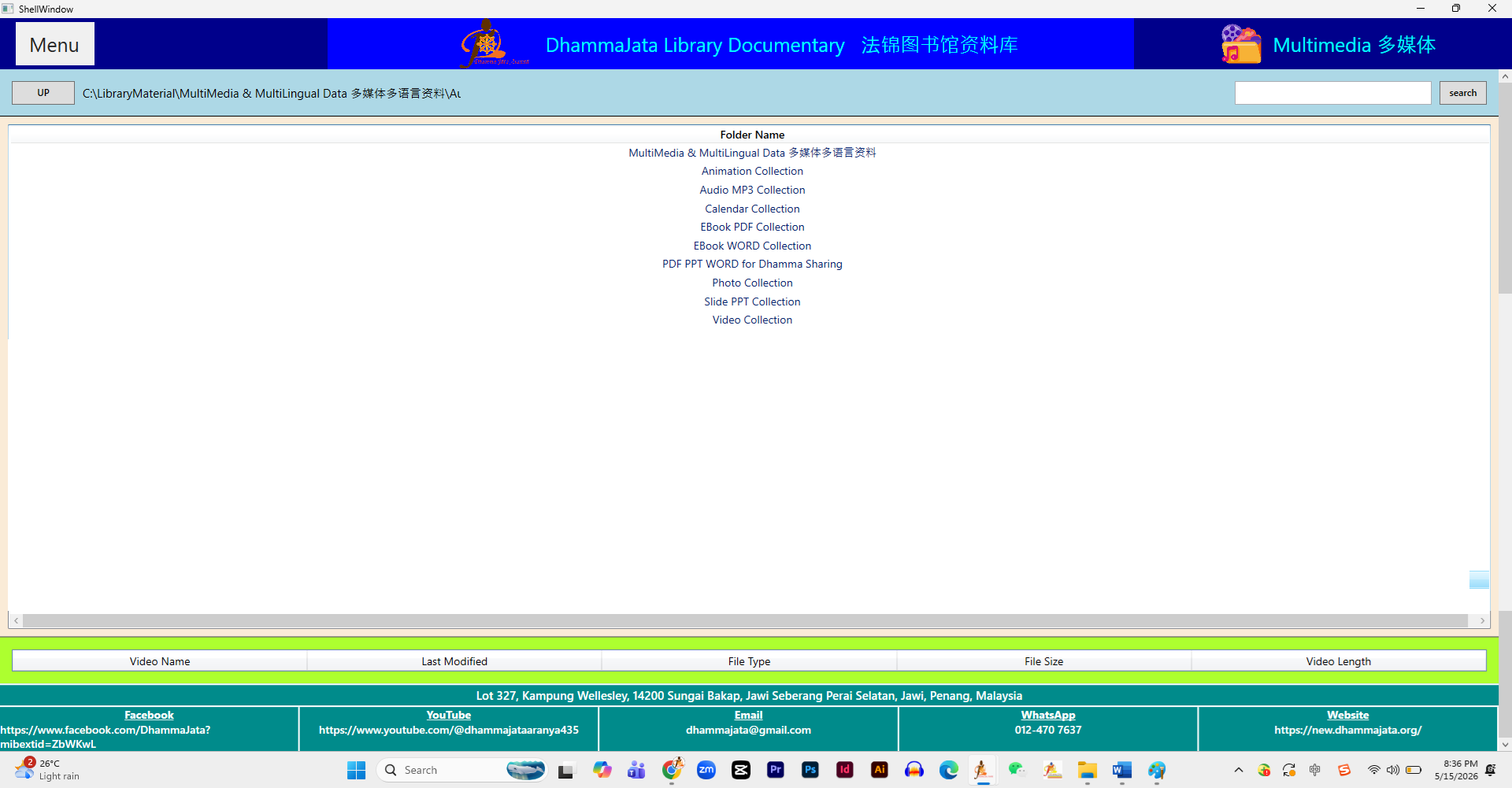1512x788 pixels.
Task: Click the Folder Name column header
Action: 752,135
